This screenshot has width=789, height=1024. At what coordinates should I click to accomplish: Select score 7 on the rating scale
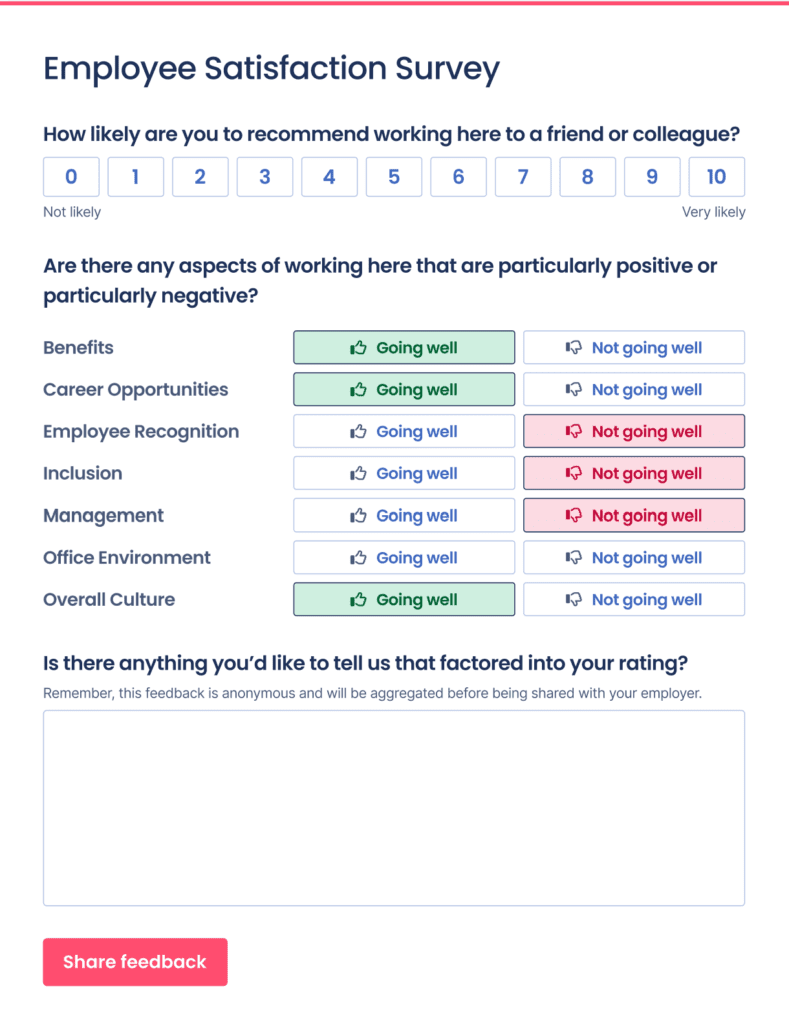(523, 176)
